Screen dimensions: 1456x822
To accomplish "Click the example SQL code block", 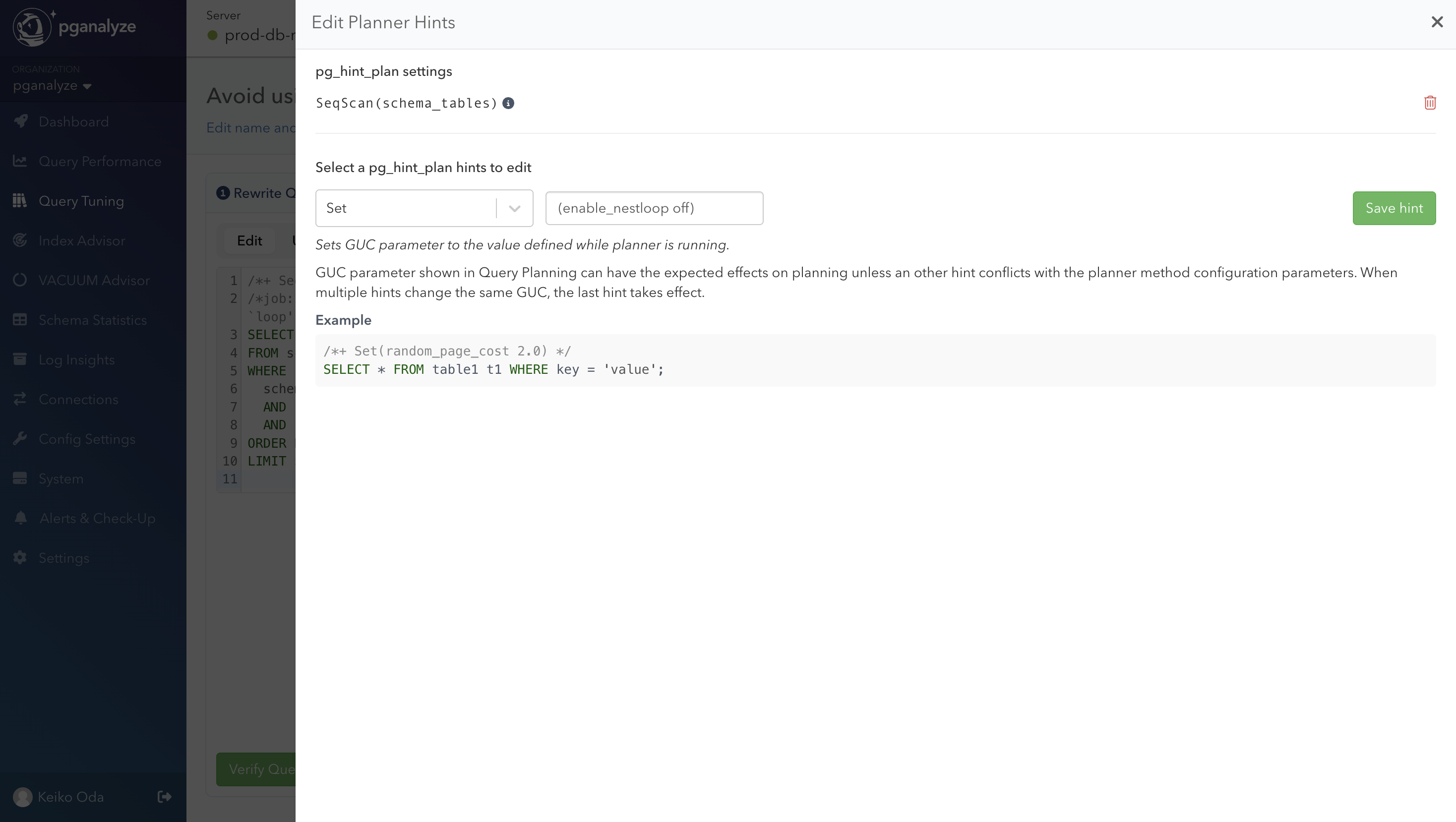I will point(875,360).
